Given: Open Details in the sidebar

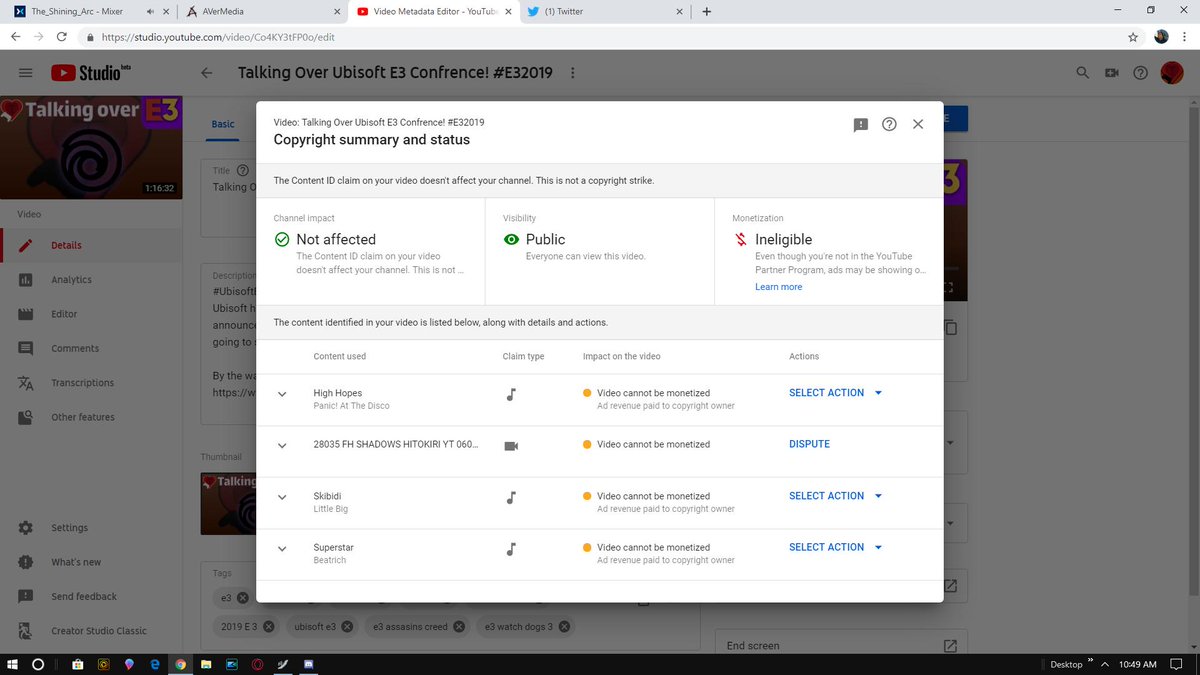Looking at the screenshot, I should click(x=91, y=246).
